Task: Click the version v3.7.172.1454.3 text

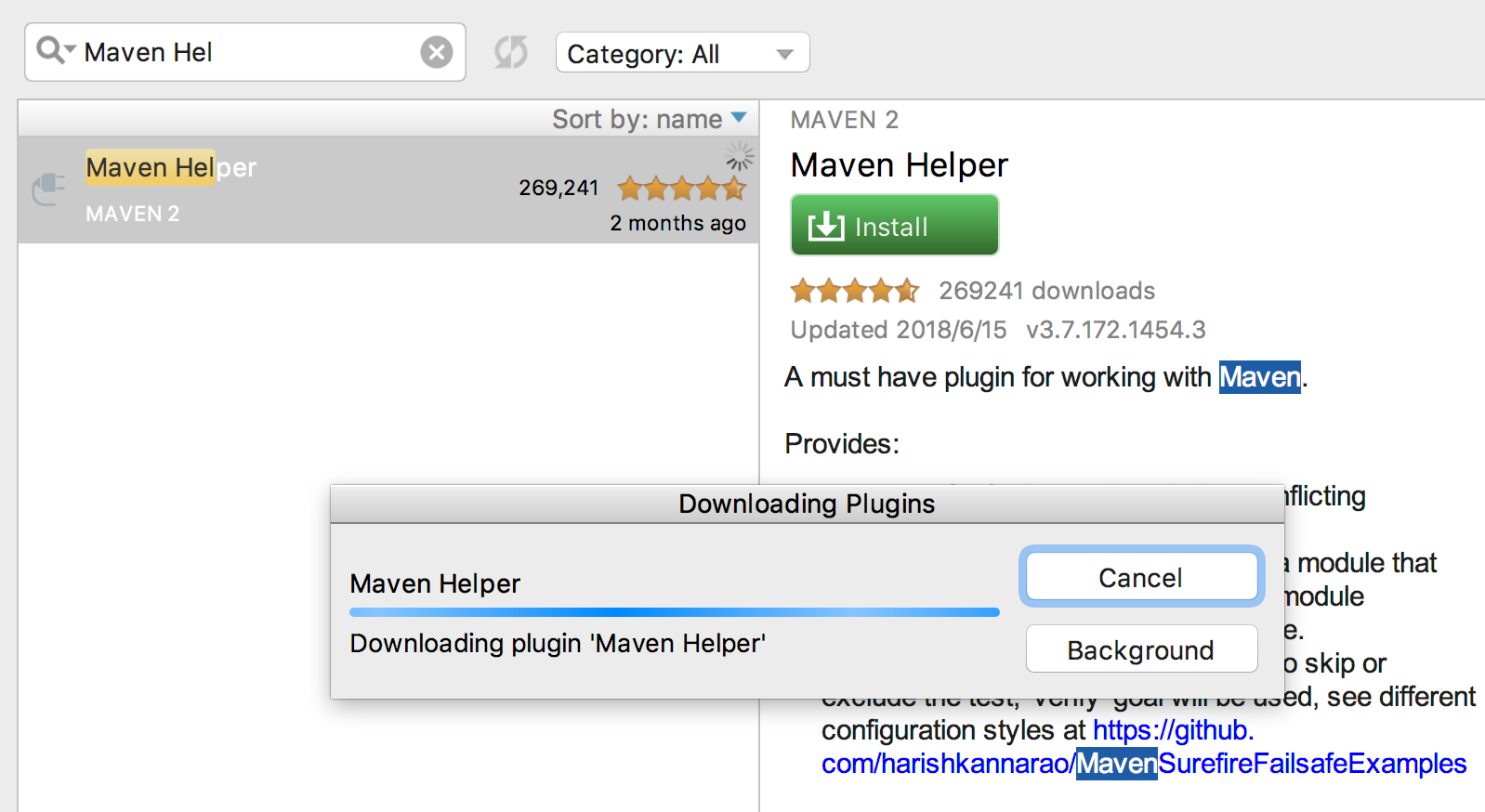Action: tap(1115, 330)
